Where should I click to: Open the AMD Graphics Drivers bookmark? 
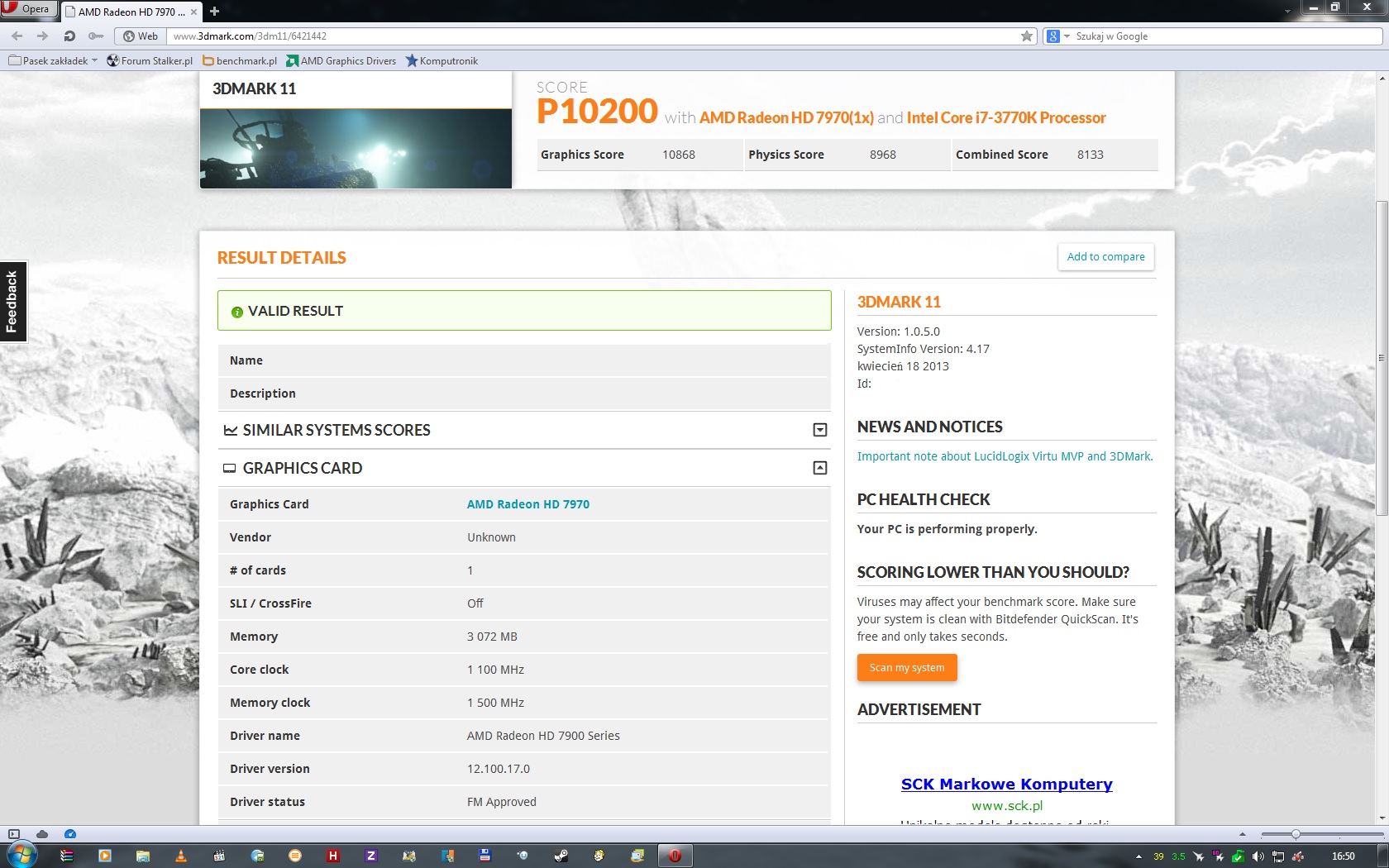(x=341, y=61)
